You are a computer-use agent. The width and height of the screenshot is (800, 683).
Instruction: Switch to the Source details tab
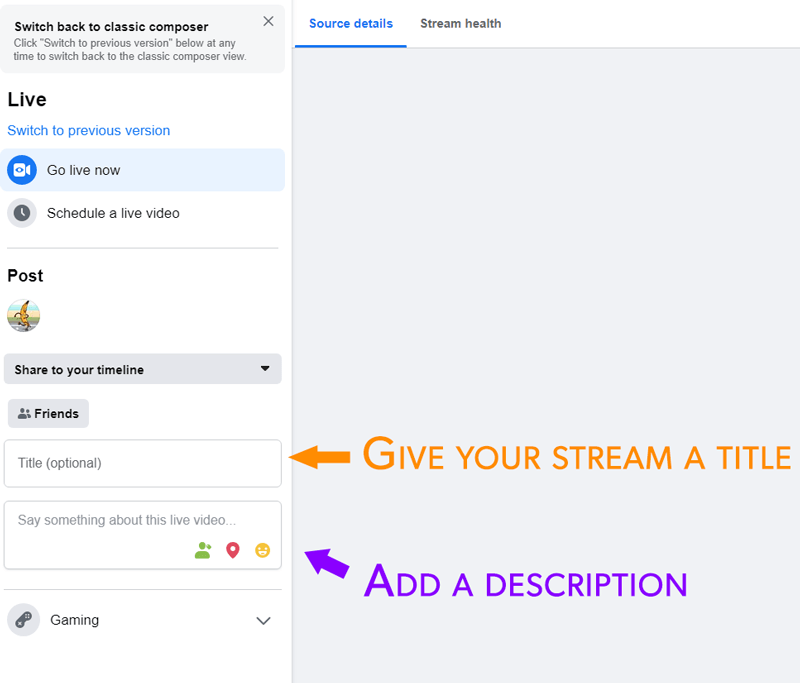click(x=350, y=24)
